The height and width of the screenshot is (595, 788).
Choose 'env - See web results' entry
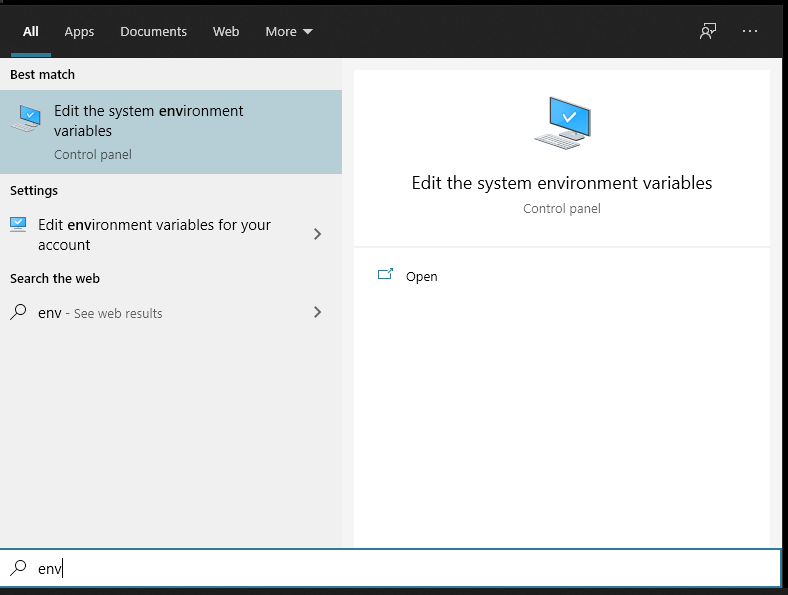click(100, 313)
